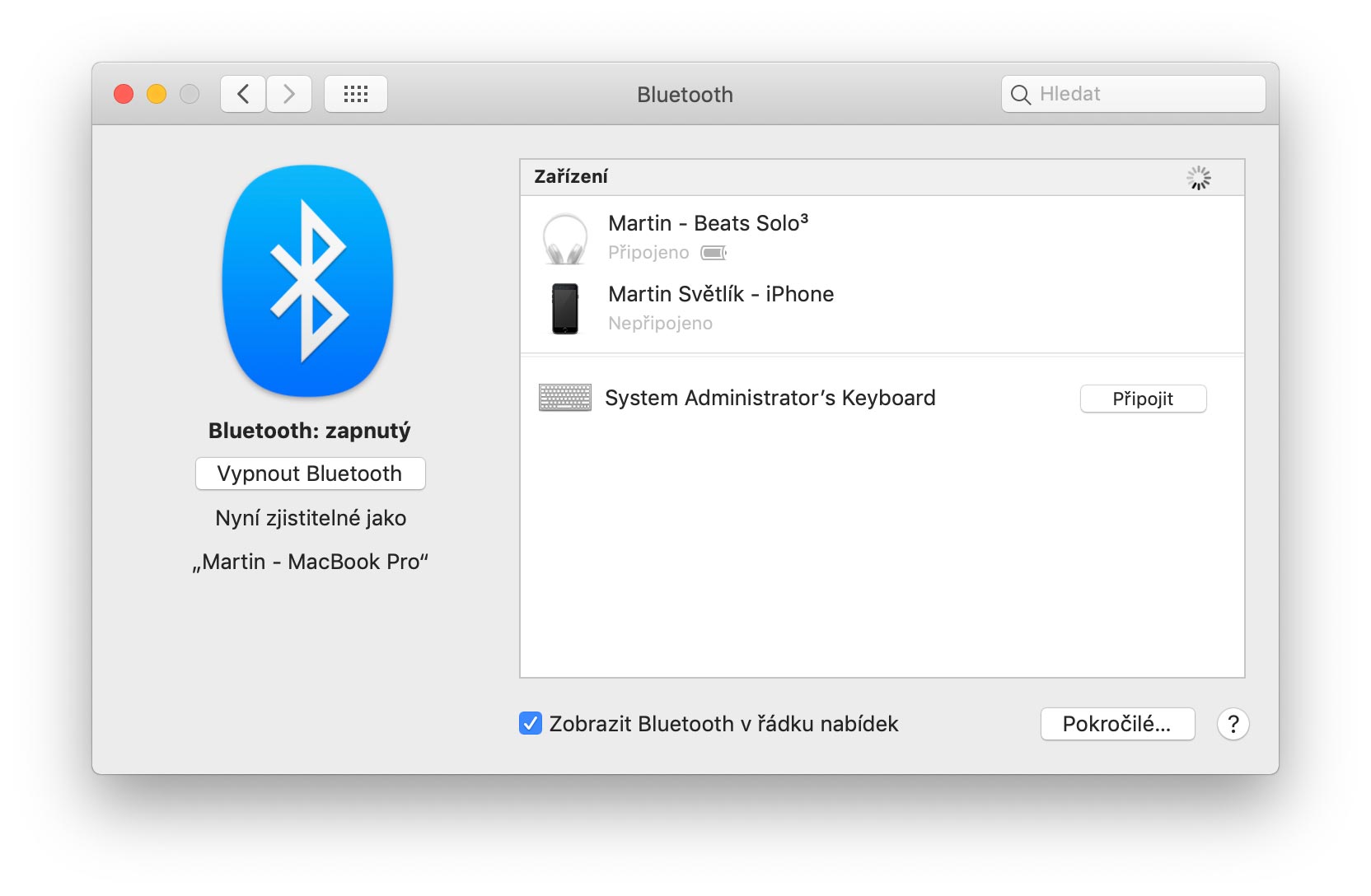Click the Beats battery level indicator
The image size is (1371, 896).
[714, 253]
